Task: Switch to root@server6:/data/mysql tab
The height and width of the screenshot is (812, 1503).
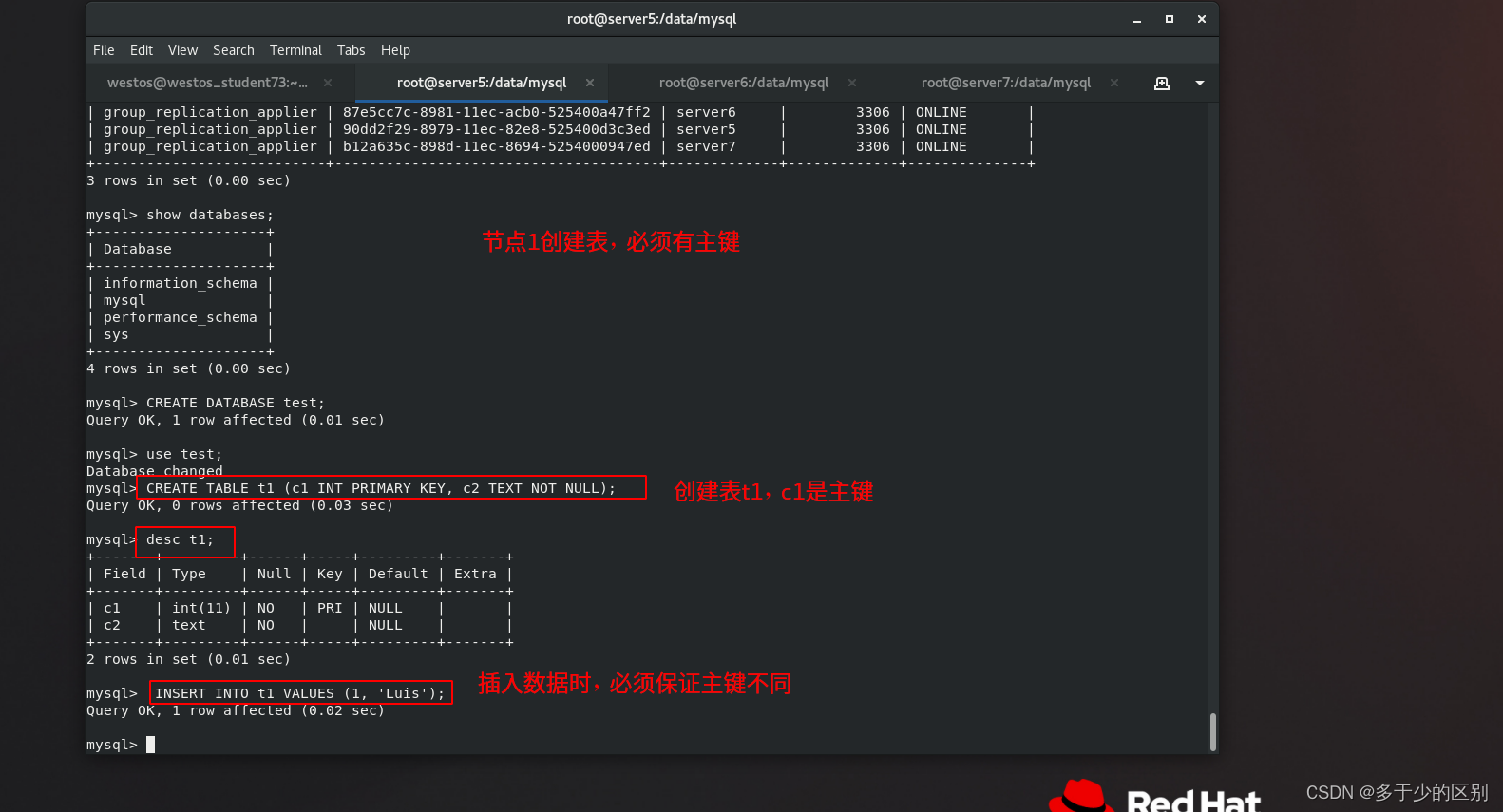Action: [744, 83]
